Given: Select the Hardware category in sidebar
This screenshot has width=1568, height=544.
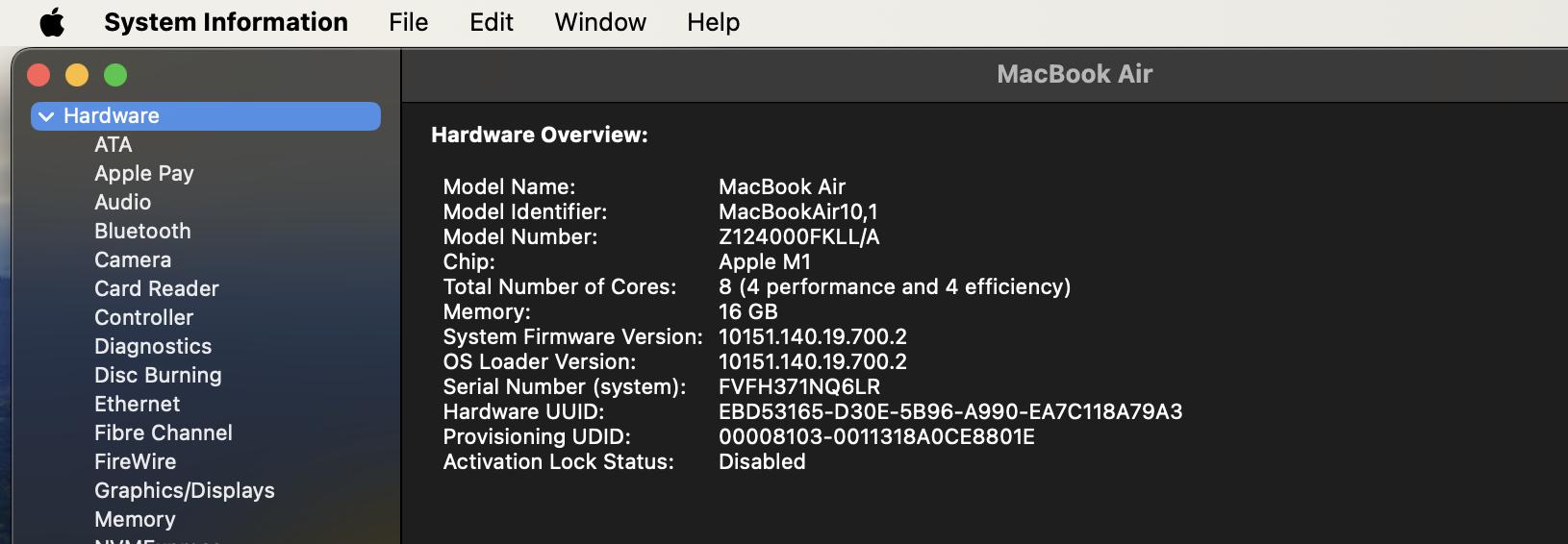Looking at the screenshot, I should (x=206, y=116).
